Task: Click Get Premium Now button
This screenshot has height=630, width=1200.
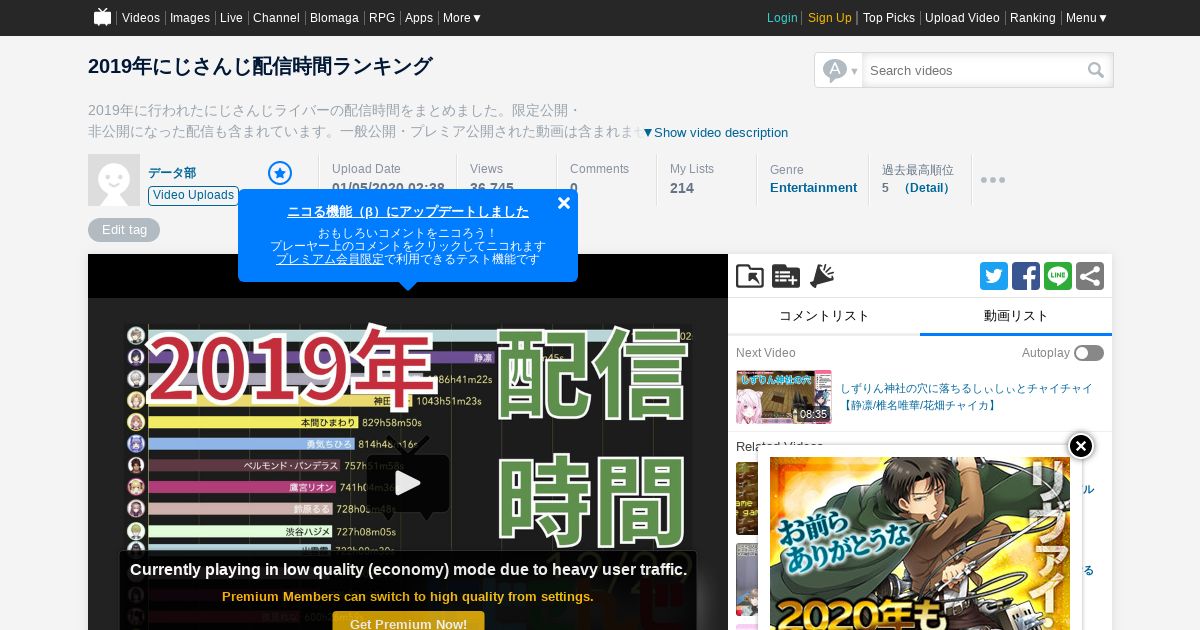Action: pos(408,623)
